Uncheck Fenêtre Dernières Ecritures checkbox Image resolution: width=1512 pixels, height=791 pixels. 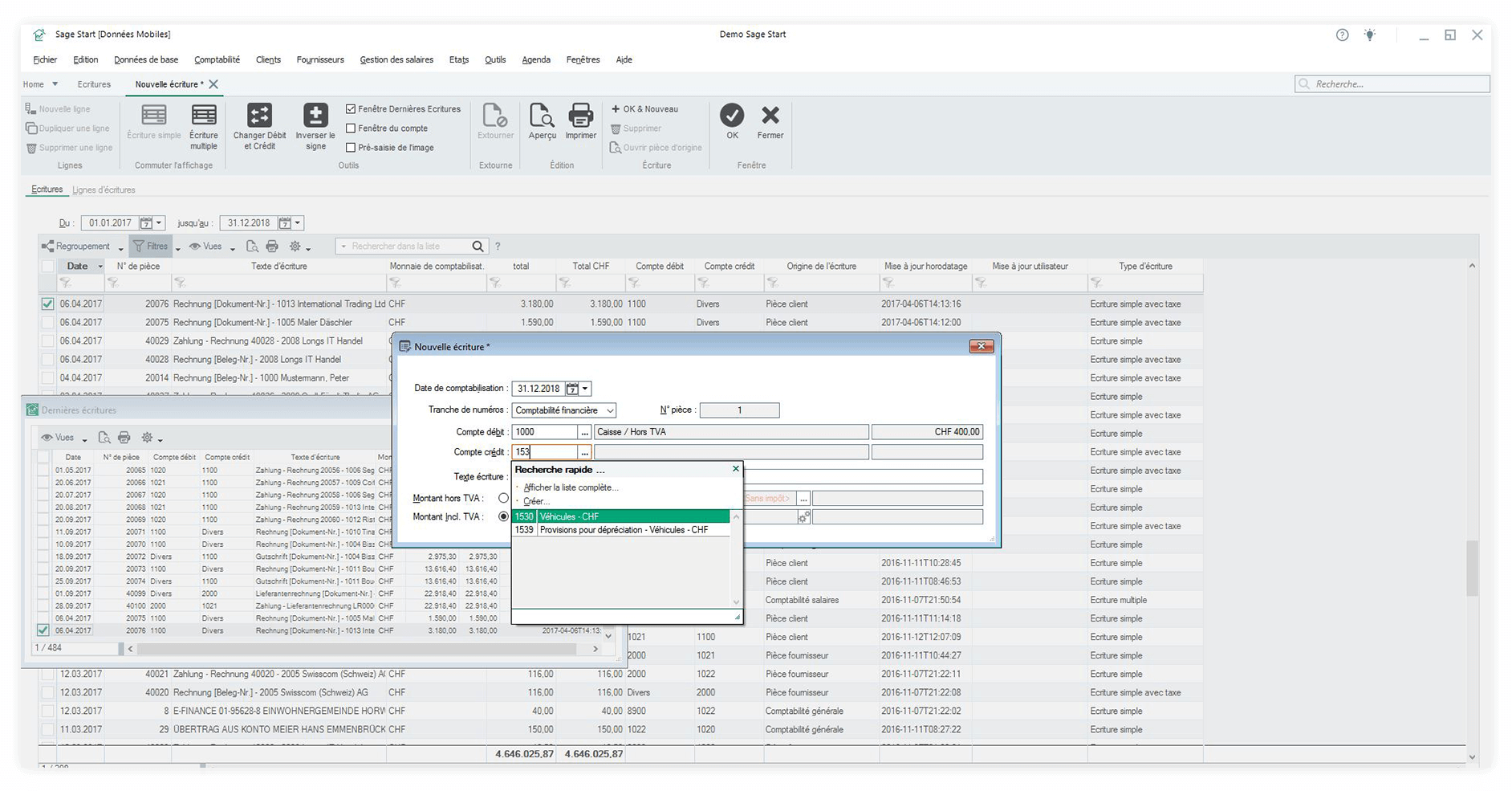(351, 109)
